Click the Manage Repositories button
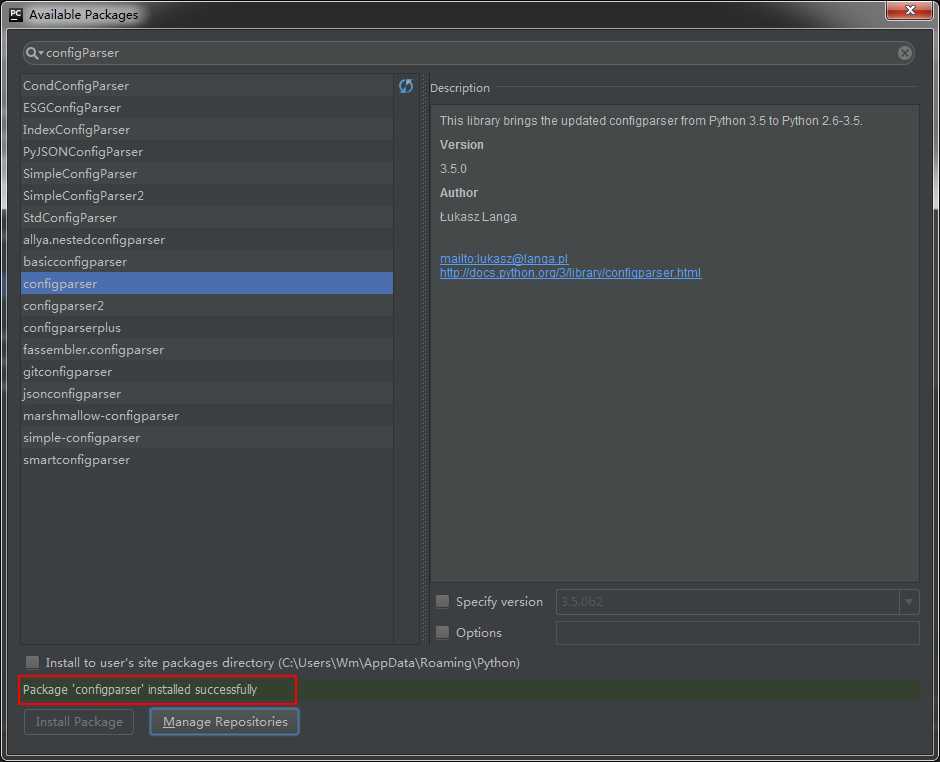The image size is (940, 762). pos(224,722)
